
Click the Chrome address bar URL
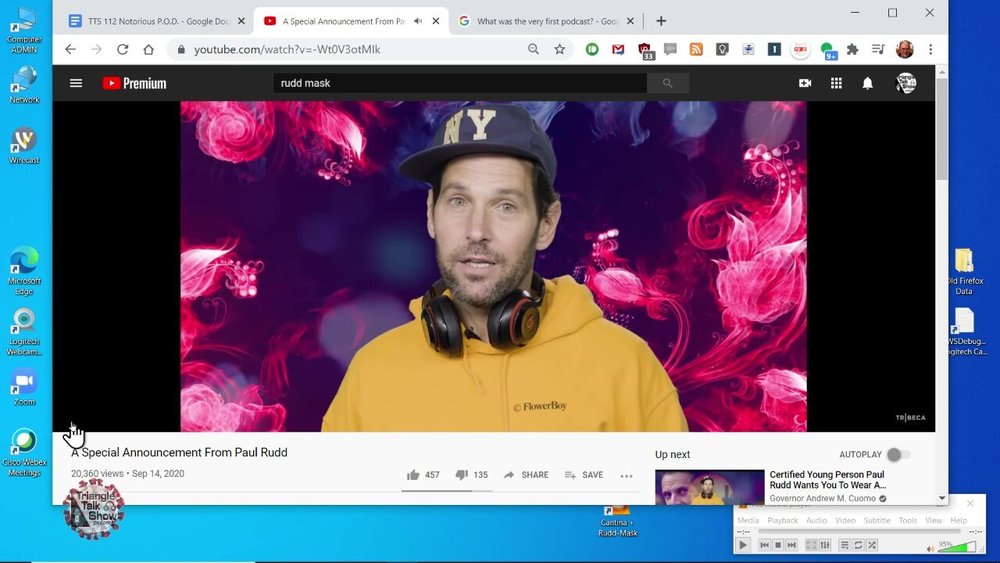pos(287,49)
